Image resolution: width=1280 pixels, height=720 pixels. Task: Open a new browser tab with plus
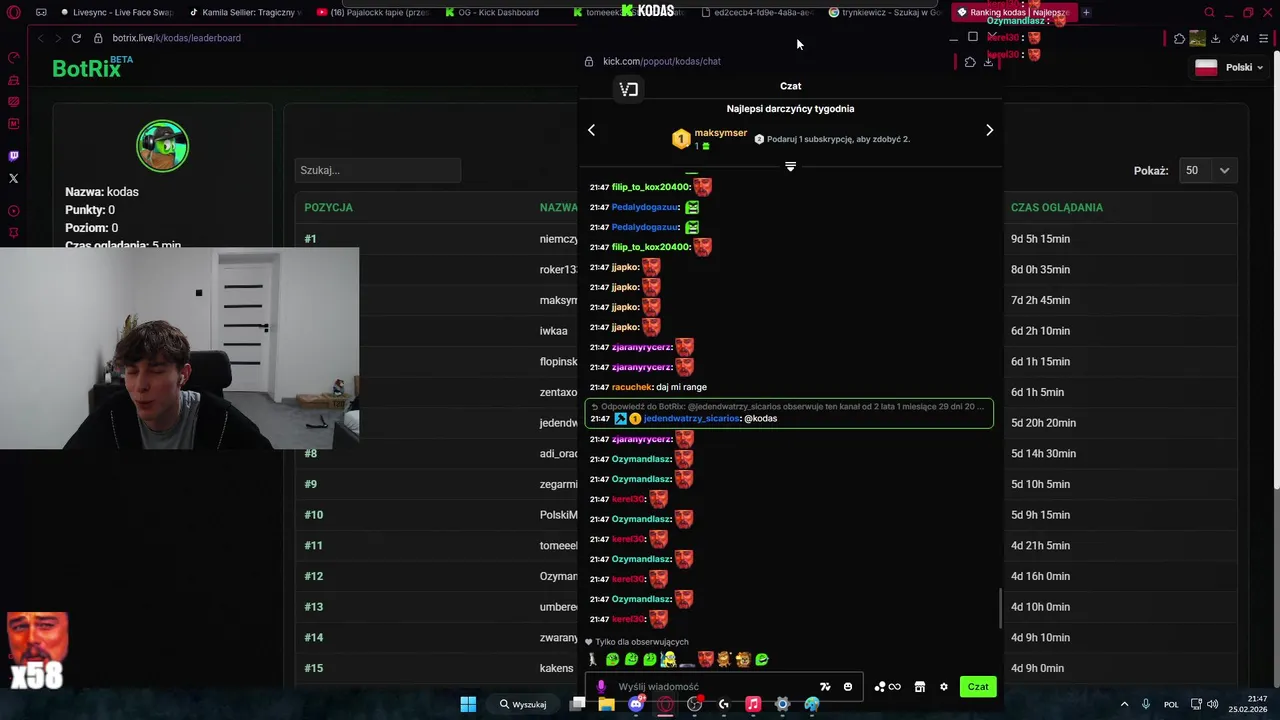click(x=1086, y=13)
